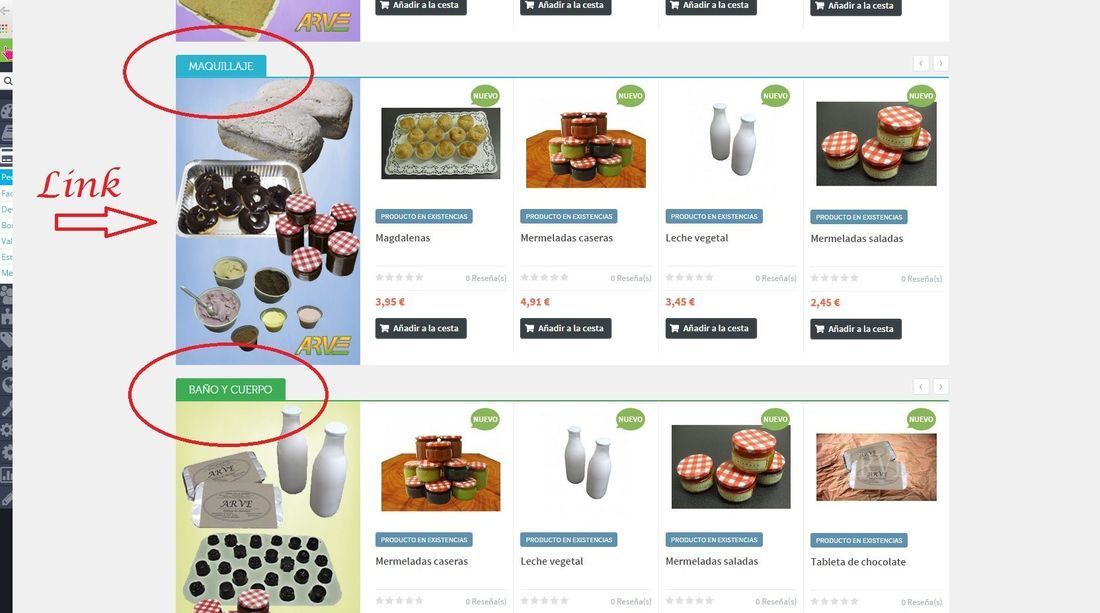Click the wrench icon in the sidebar
This screenshot has height=613, width=1100.
[6, 407]
